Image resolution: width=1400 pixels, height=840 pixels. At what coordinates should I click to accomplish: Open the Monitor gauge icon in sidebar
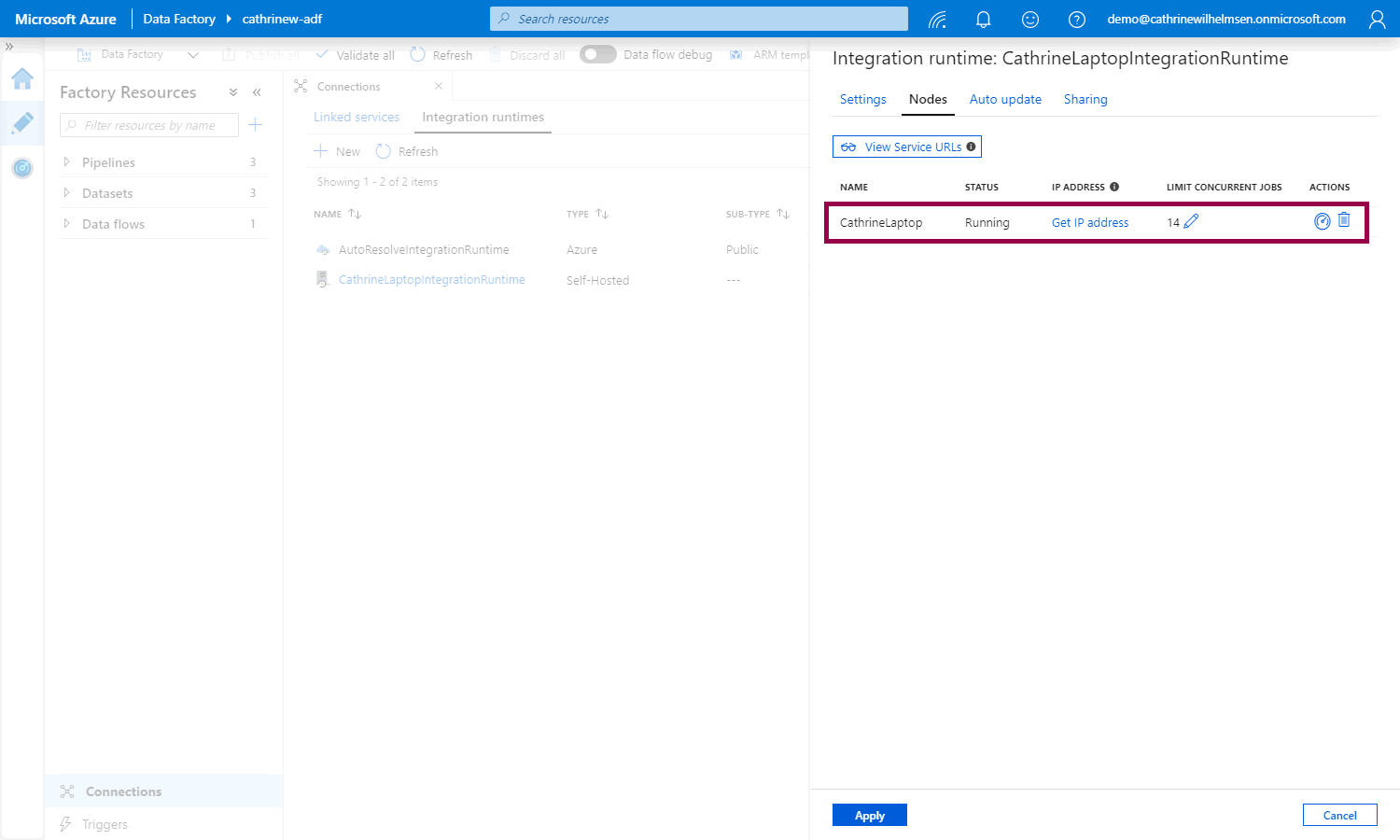pyautogui.click(x=22, y=168)
